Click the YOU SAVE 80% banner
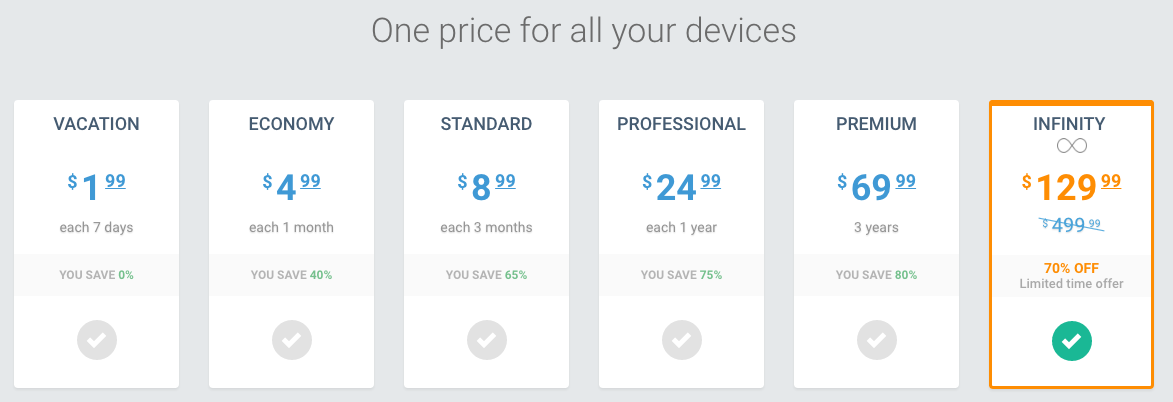This screenshot has width=1173, height=402. click(877, 275)
